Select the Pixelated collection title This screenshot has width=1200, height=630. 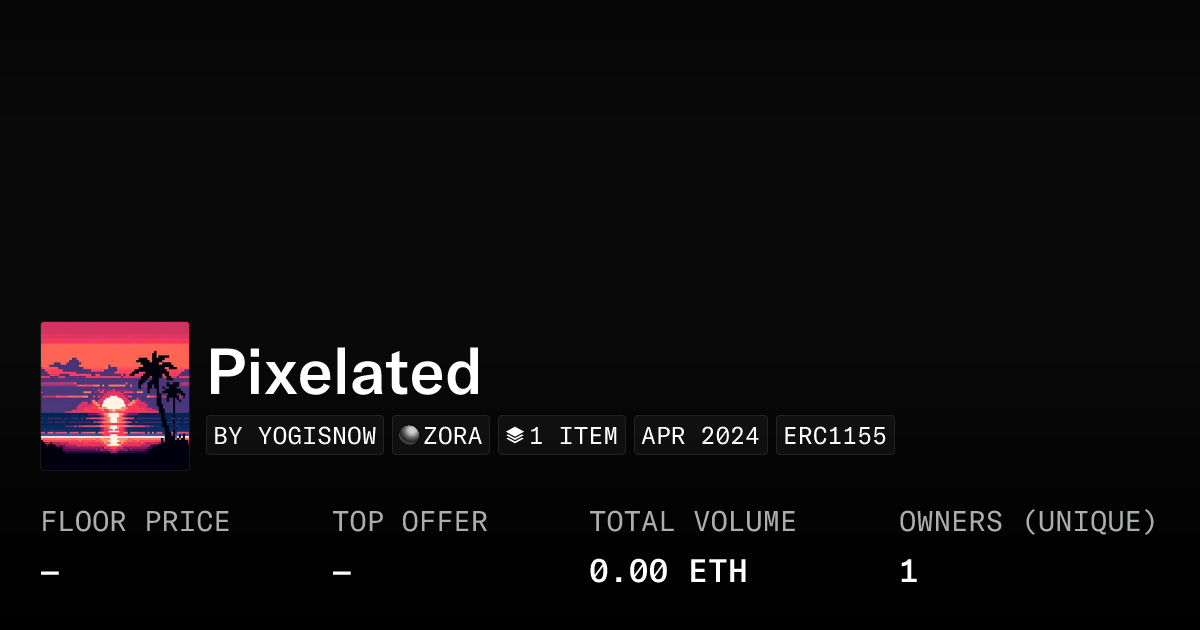tap(343, 370)
